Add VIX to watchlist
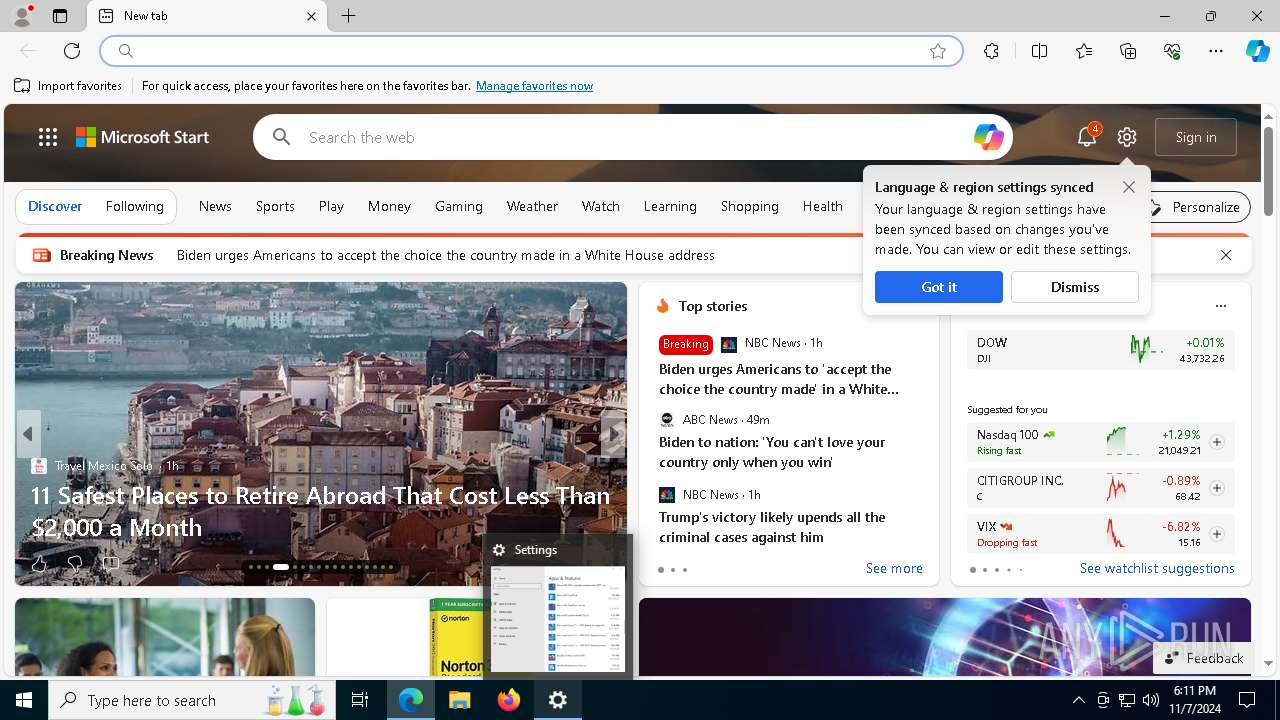This screenshot has width=1280, height=720. (x=1217, y=534)
